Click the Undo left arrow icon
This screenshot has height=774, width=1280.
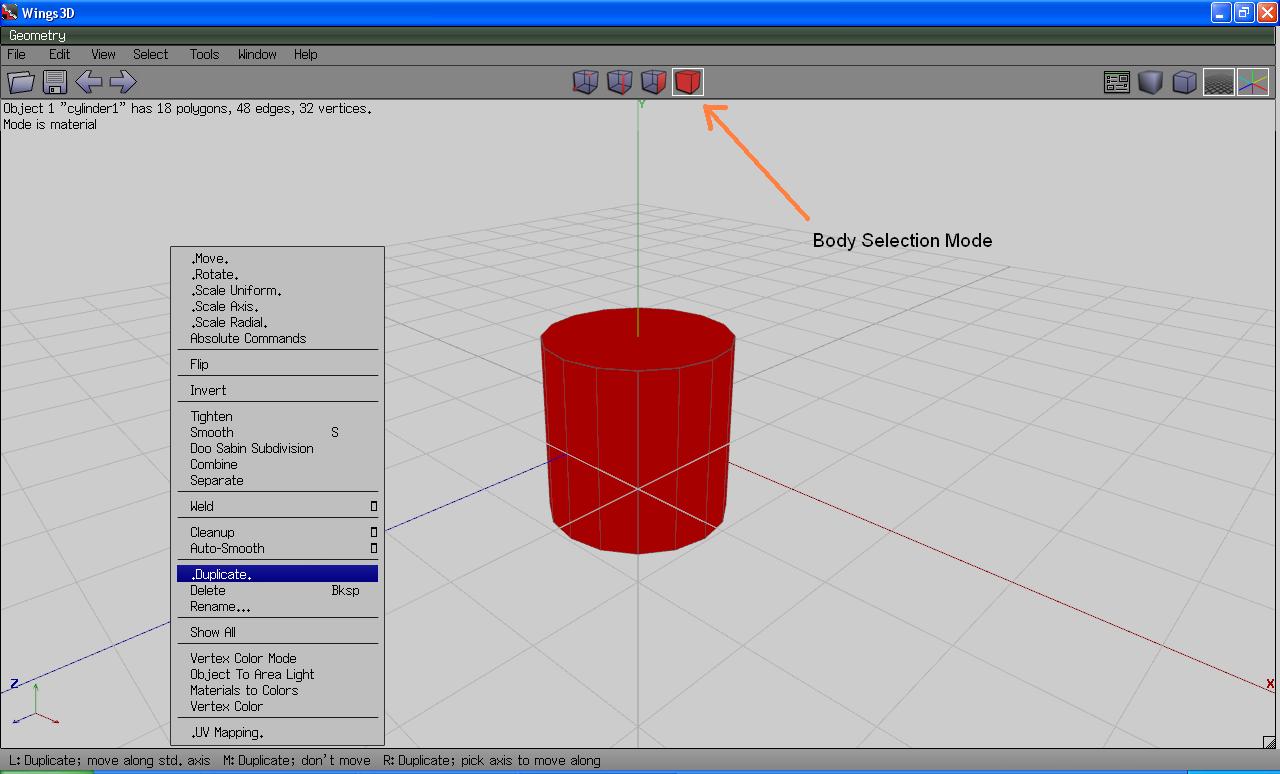point(89,82)
